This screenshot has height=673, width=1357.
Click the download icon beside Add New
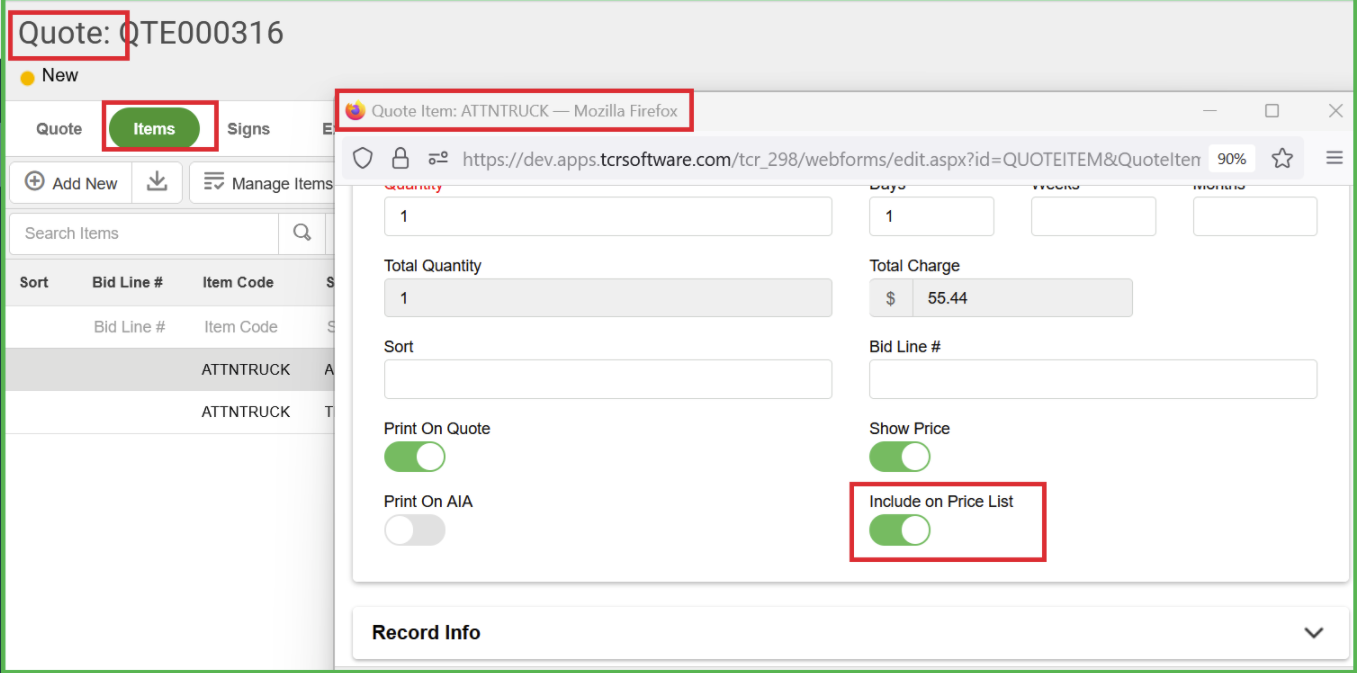pyautogui.click(x=157, y=182)
